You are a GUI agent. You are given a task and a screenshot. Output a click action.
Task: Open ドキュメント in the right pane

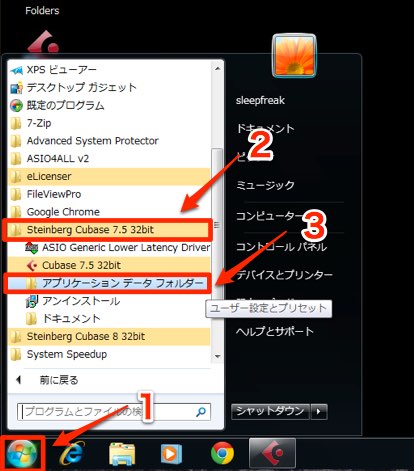[265, 128]
